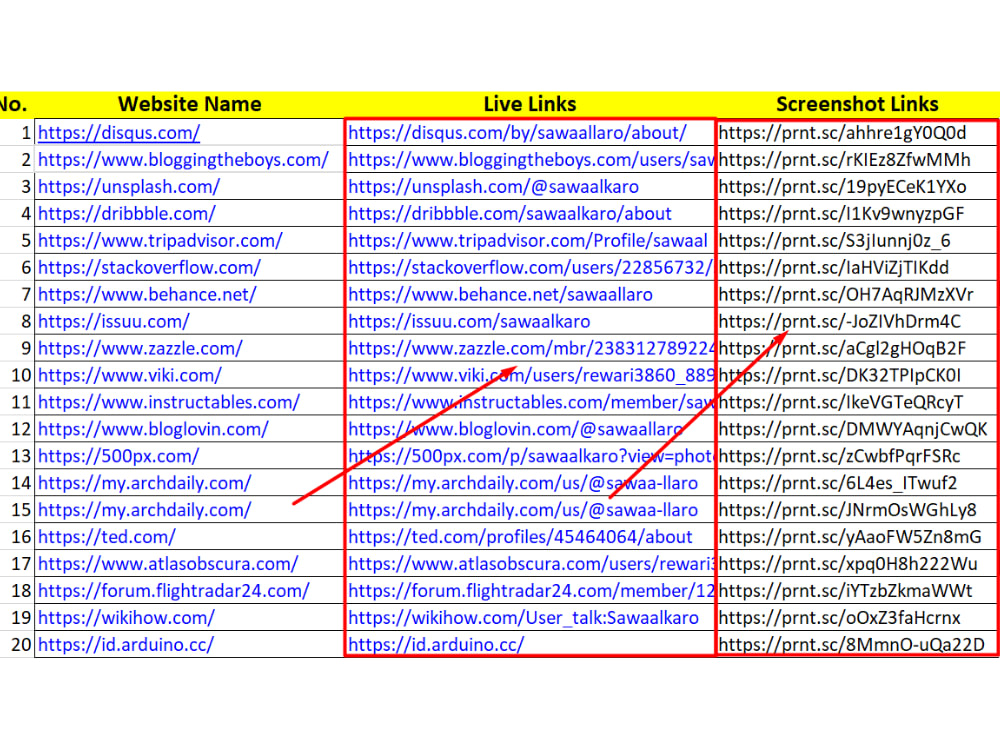1000x750 pixels.
Task: Select the cell https://prnt.sc/aCgl2gHOqB2F
Action: click(857, 348)
